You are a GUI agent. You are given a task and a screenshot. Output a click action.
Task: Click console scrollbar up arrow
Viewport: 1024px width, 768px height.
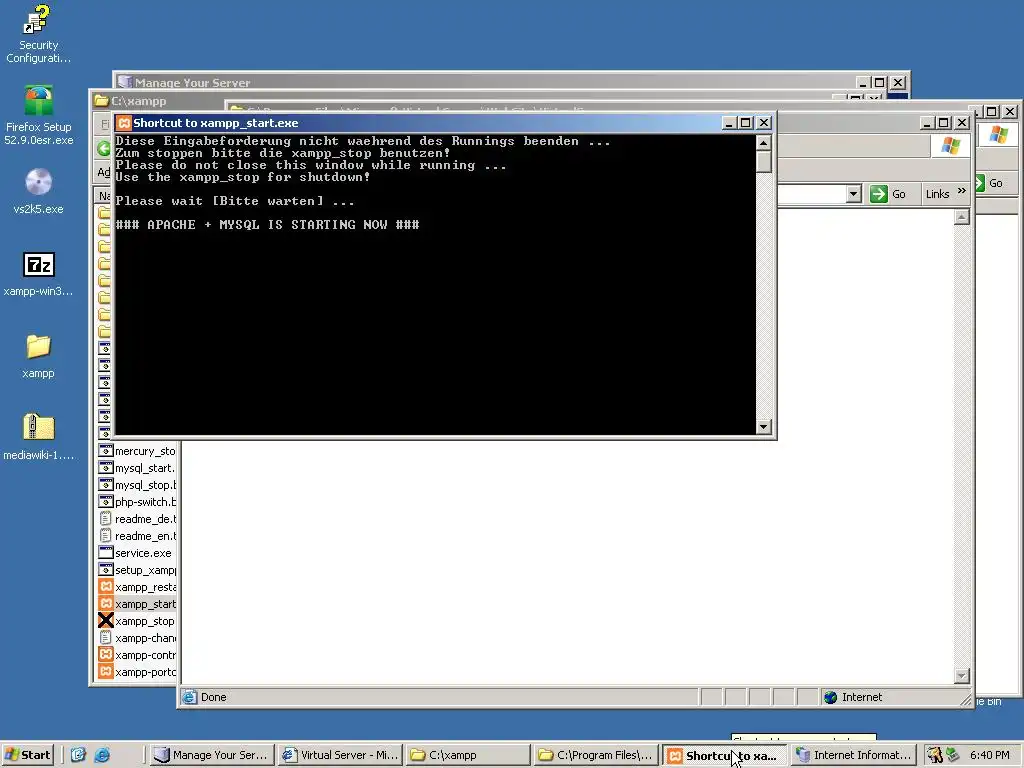[763, 142]
